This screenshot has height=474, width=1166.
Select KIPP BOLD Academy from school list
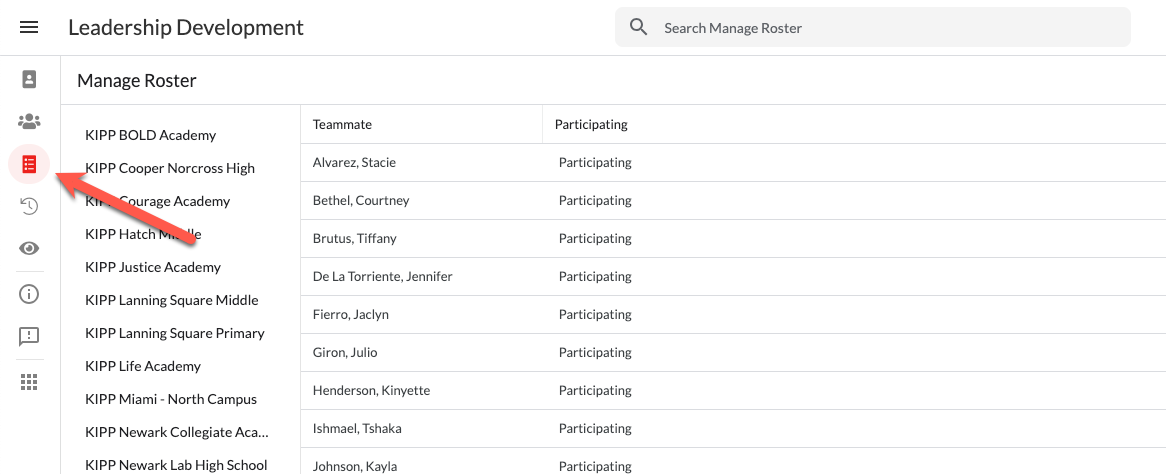coord(151,135)
